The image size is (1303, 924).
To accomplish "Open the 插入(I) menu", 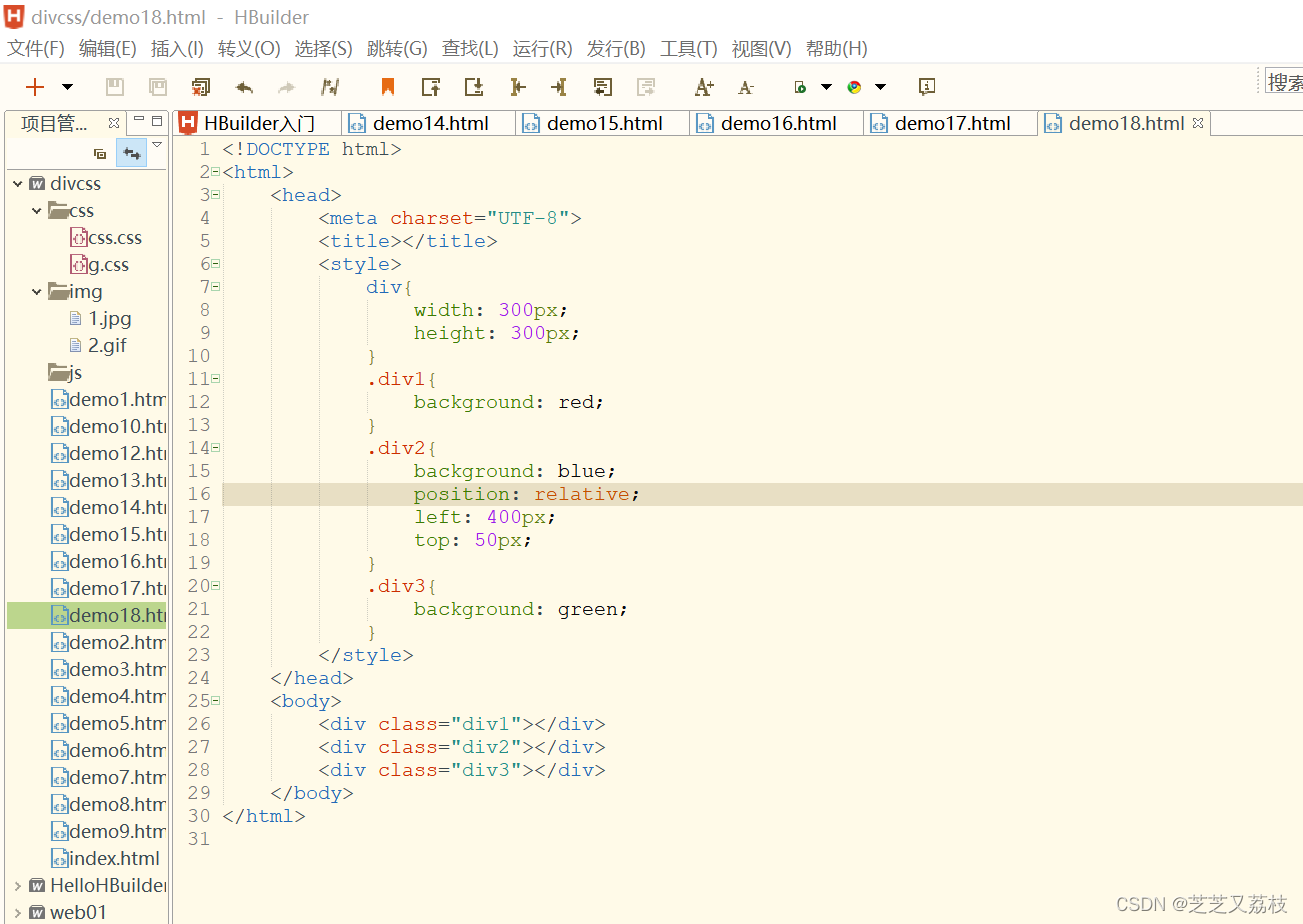I will click(x=177, y=48).
